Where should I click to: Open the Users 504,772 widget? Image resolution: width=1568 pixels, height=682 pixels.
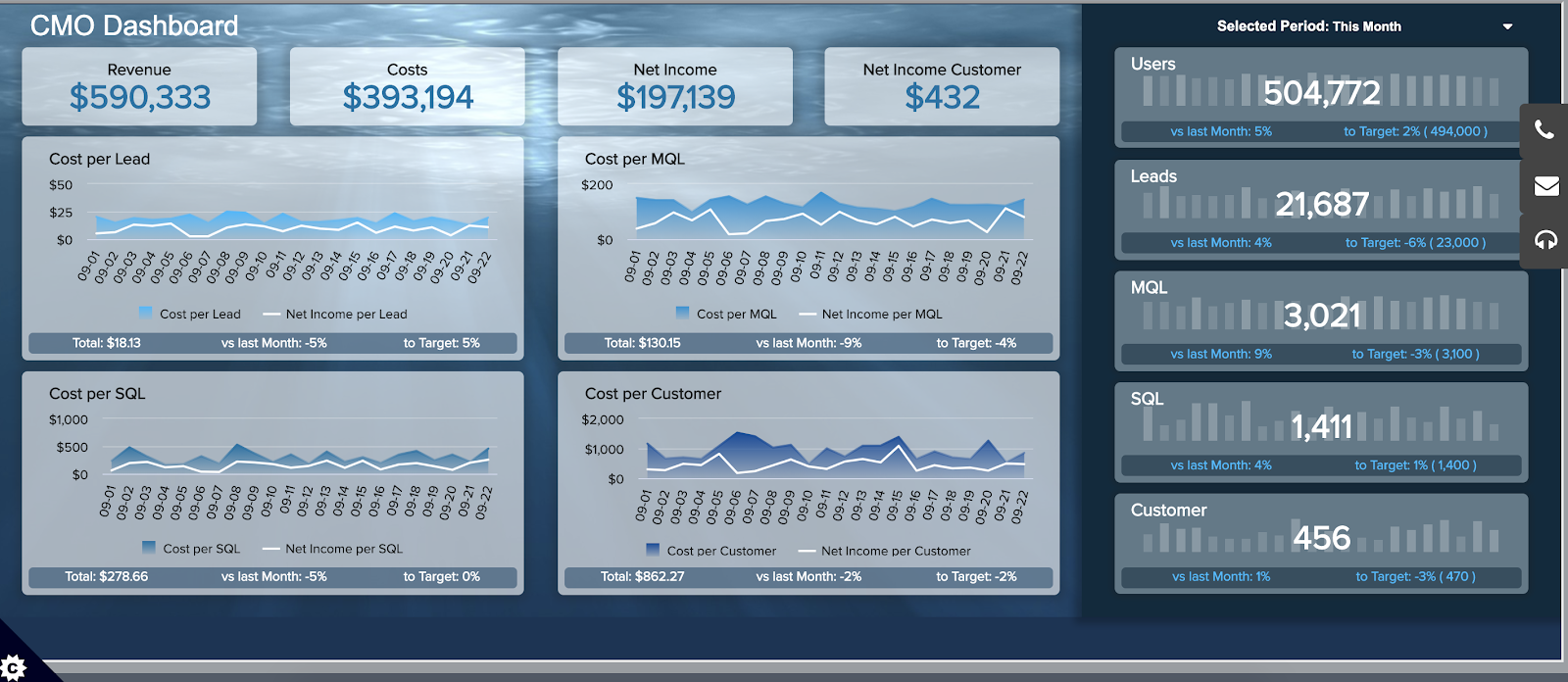tap(1320, 96)
